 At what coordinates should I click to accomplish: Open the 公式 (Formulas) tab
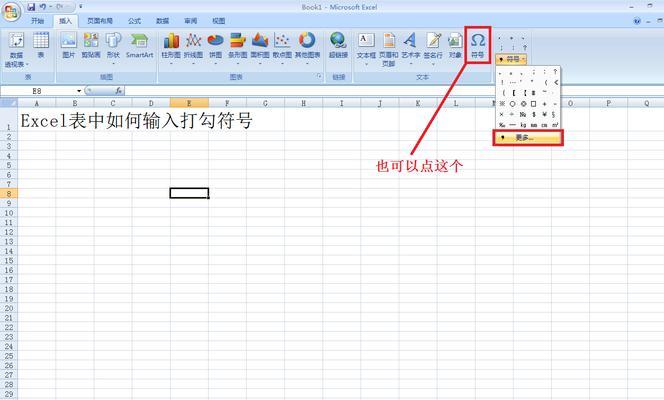pos(134,21)
